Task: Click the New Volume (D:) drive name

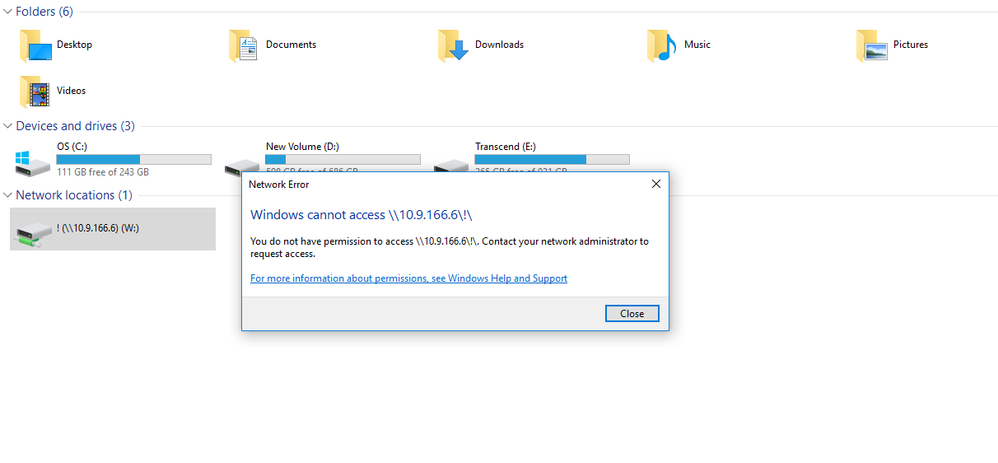Action: click(302, 146)
